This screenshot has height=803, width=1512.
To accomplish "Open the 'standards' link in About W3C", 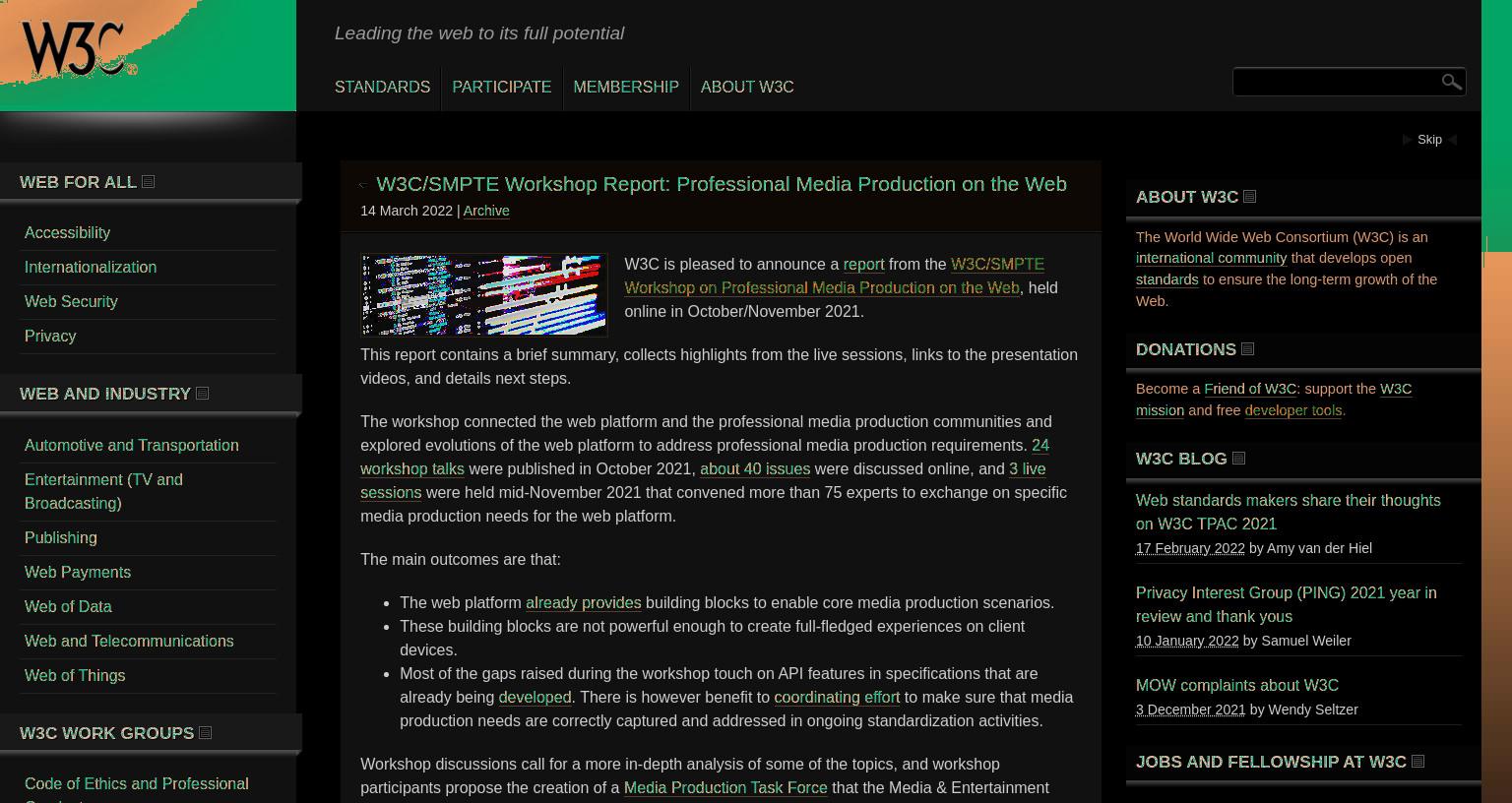I will [1166, 279].
